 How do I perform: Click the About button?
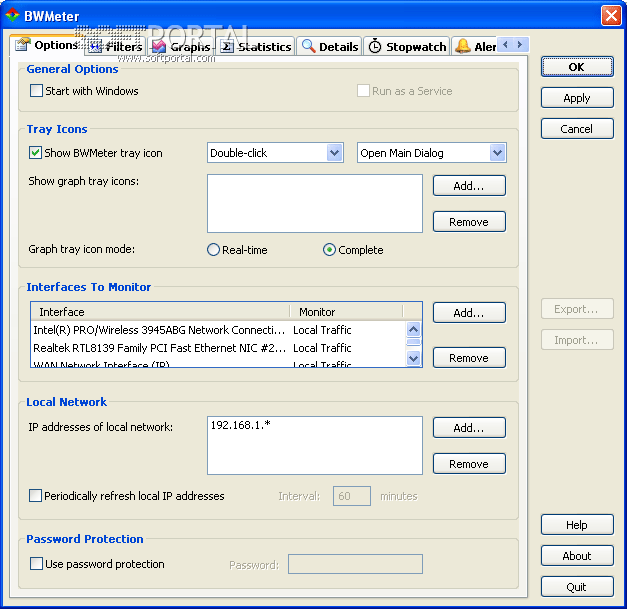(577, 556)
